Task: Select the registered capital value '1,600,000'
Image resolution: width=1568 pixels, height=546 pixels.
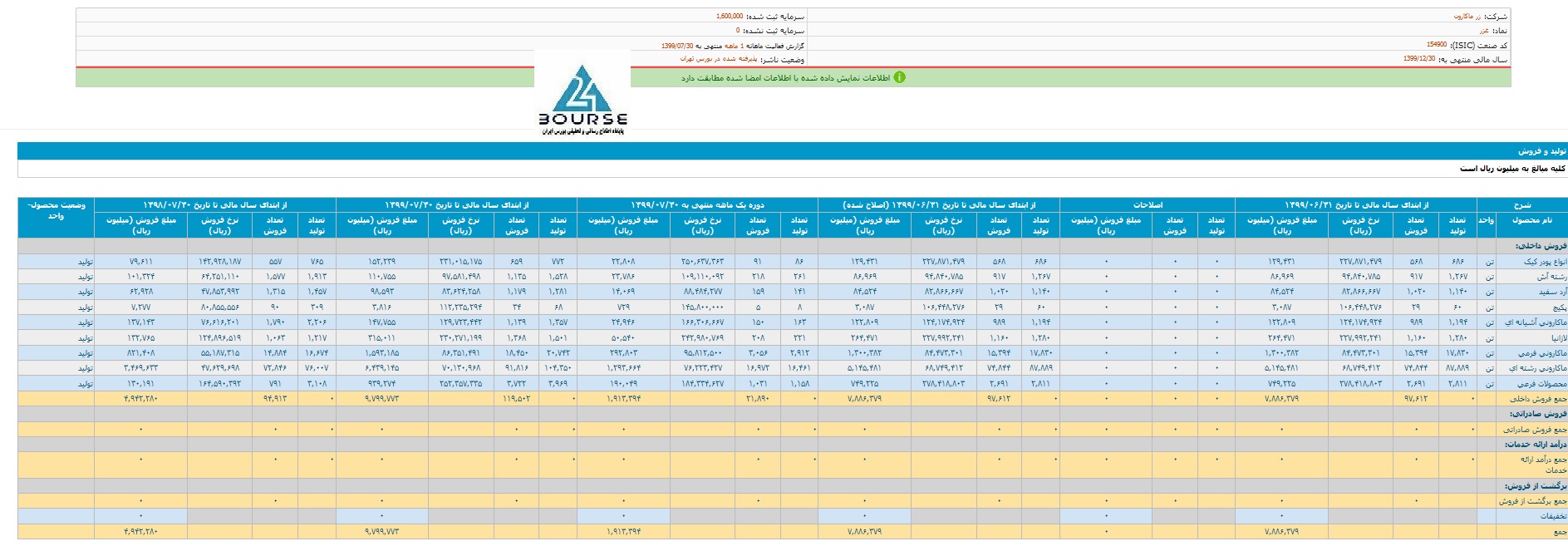Action: 730,17
